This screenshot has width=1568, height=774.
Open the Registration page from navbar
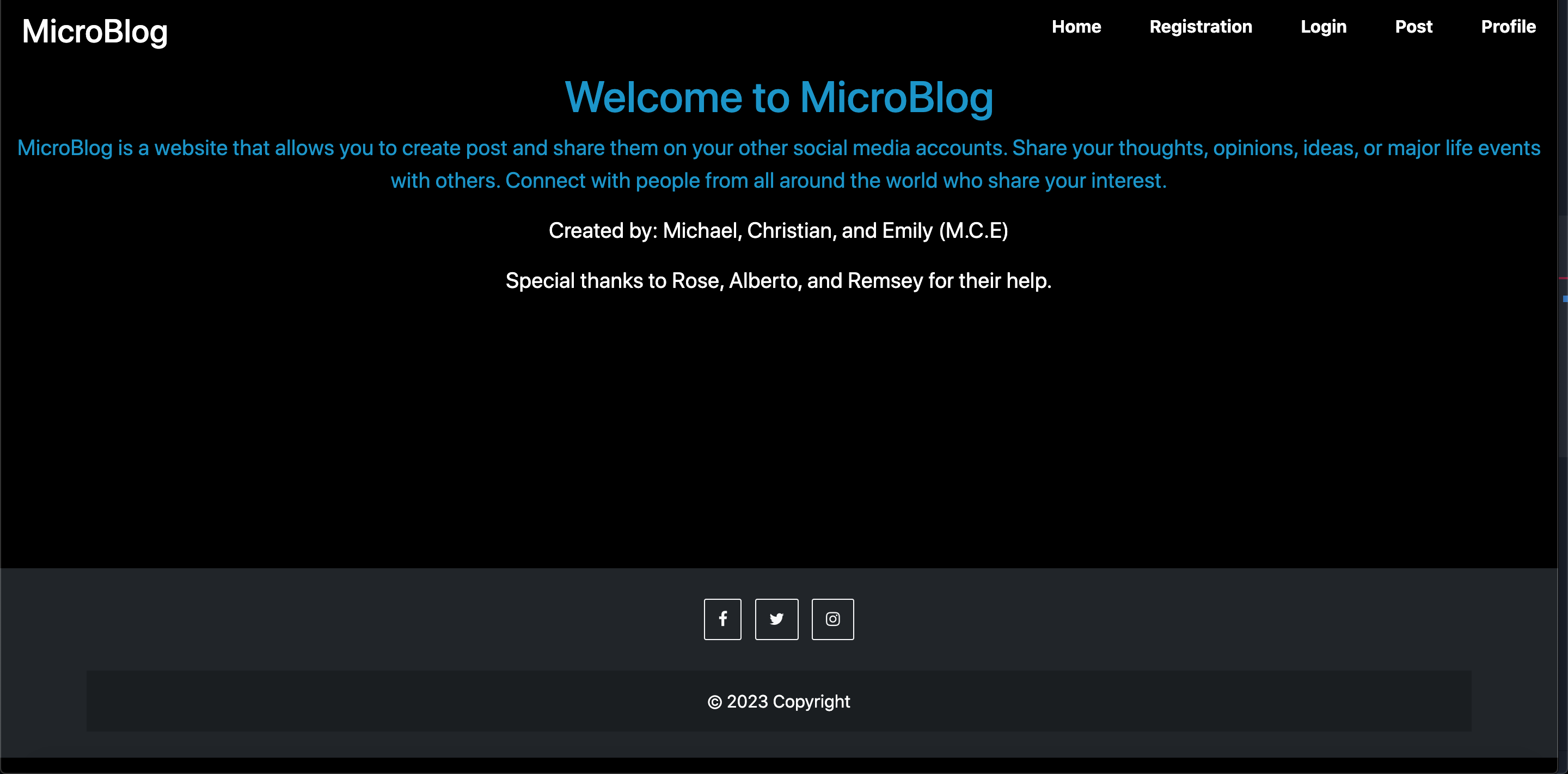point(1200,27)
